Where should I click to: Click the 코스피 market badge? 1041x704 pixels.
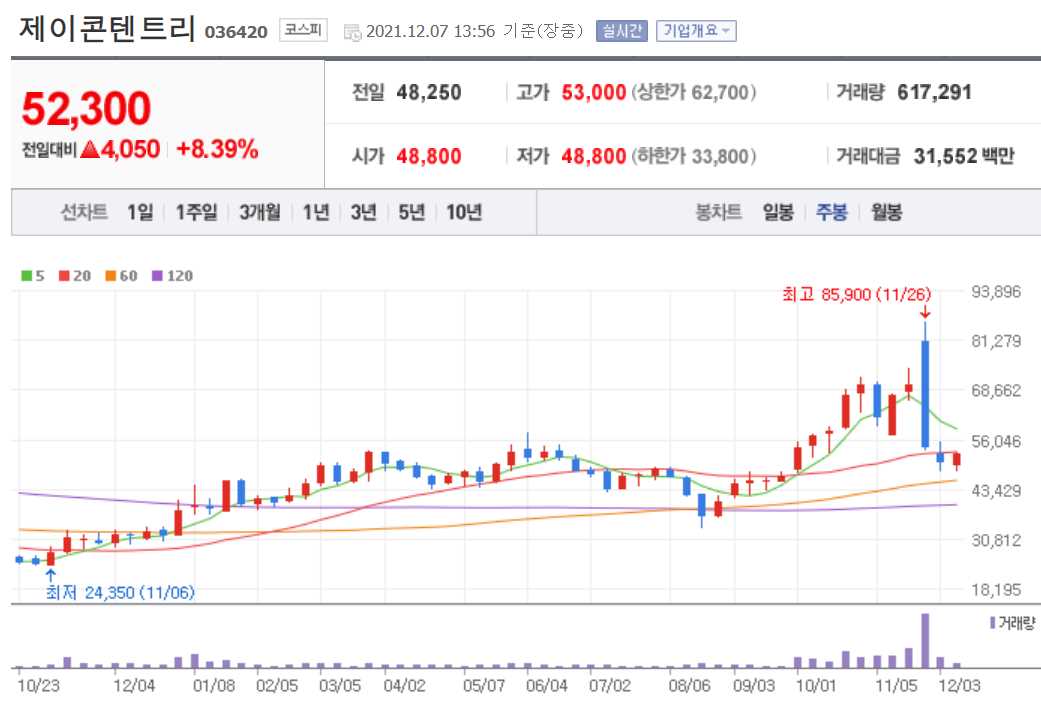pos(305,30)
